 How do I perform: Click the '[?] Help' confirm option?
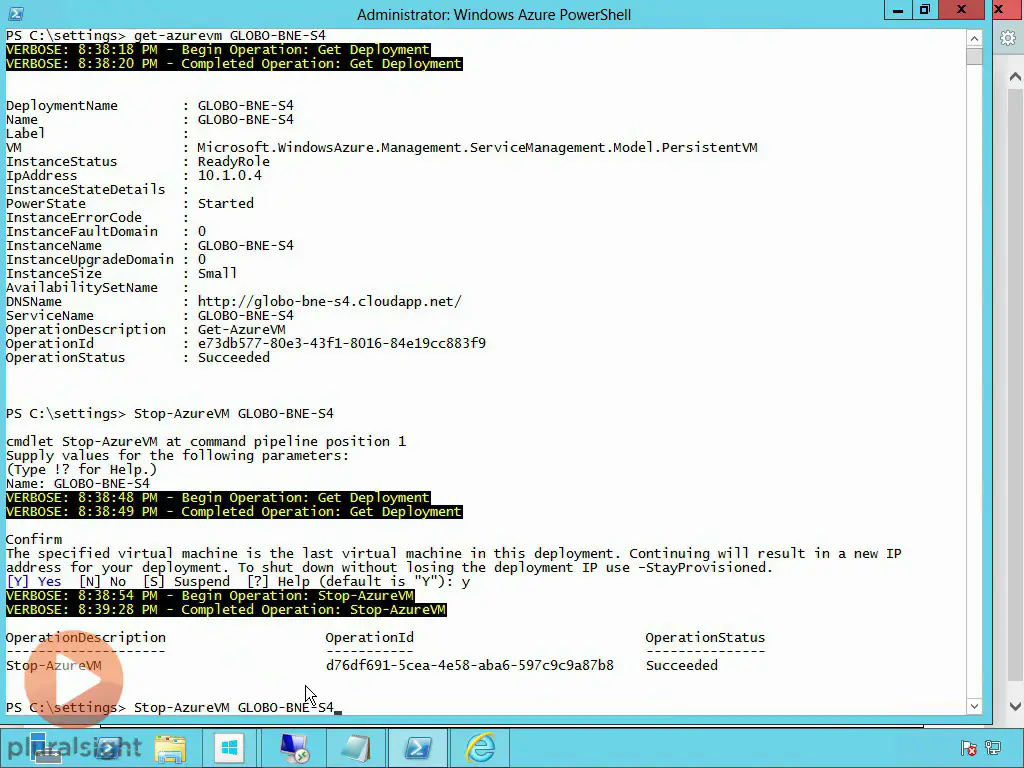(x=278, y=581)
